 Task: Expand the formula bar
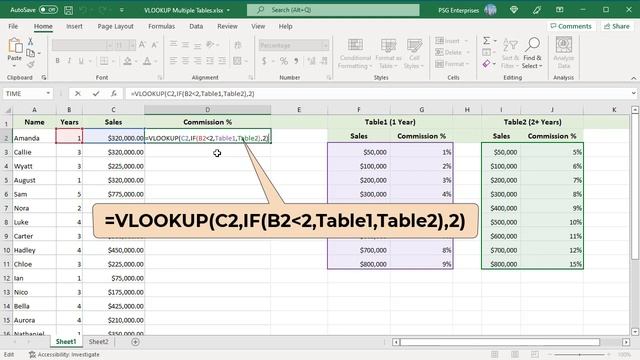pyautogui.click(x=633, y=93)
